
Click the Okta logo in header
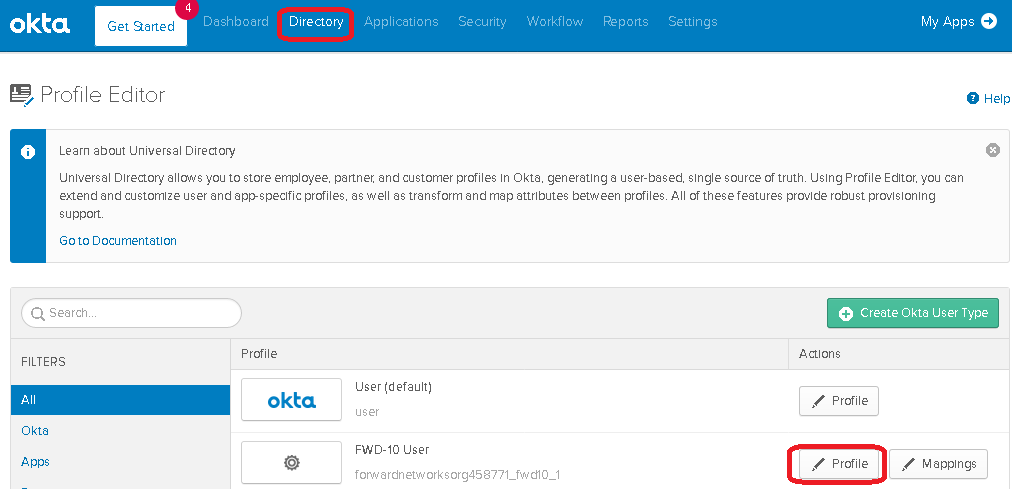pyautogui.click(x=40, y=25)
